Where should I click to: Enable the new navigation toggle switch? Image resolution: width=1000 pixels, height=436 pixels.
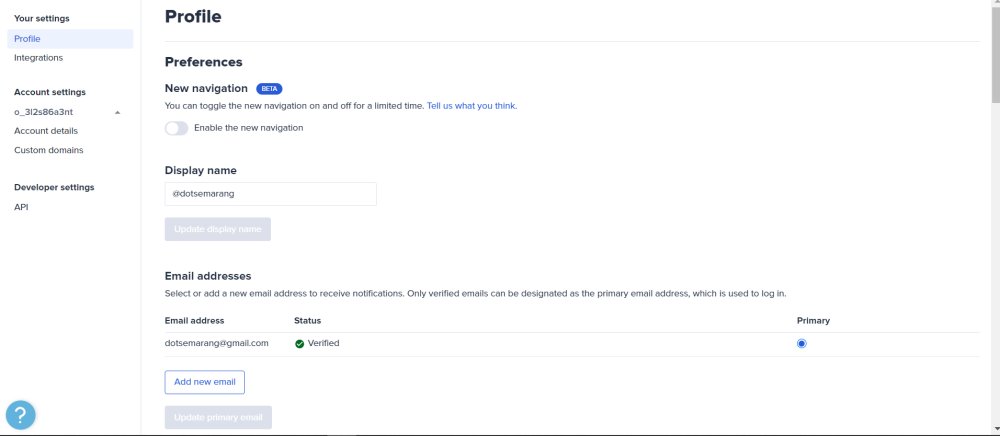176,128
